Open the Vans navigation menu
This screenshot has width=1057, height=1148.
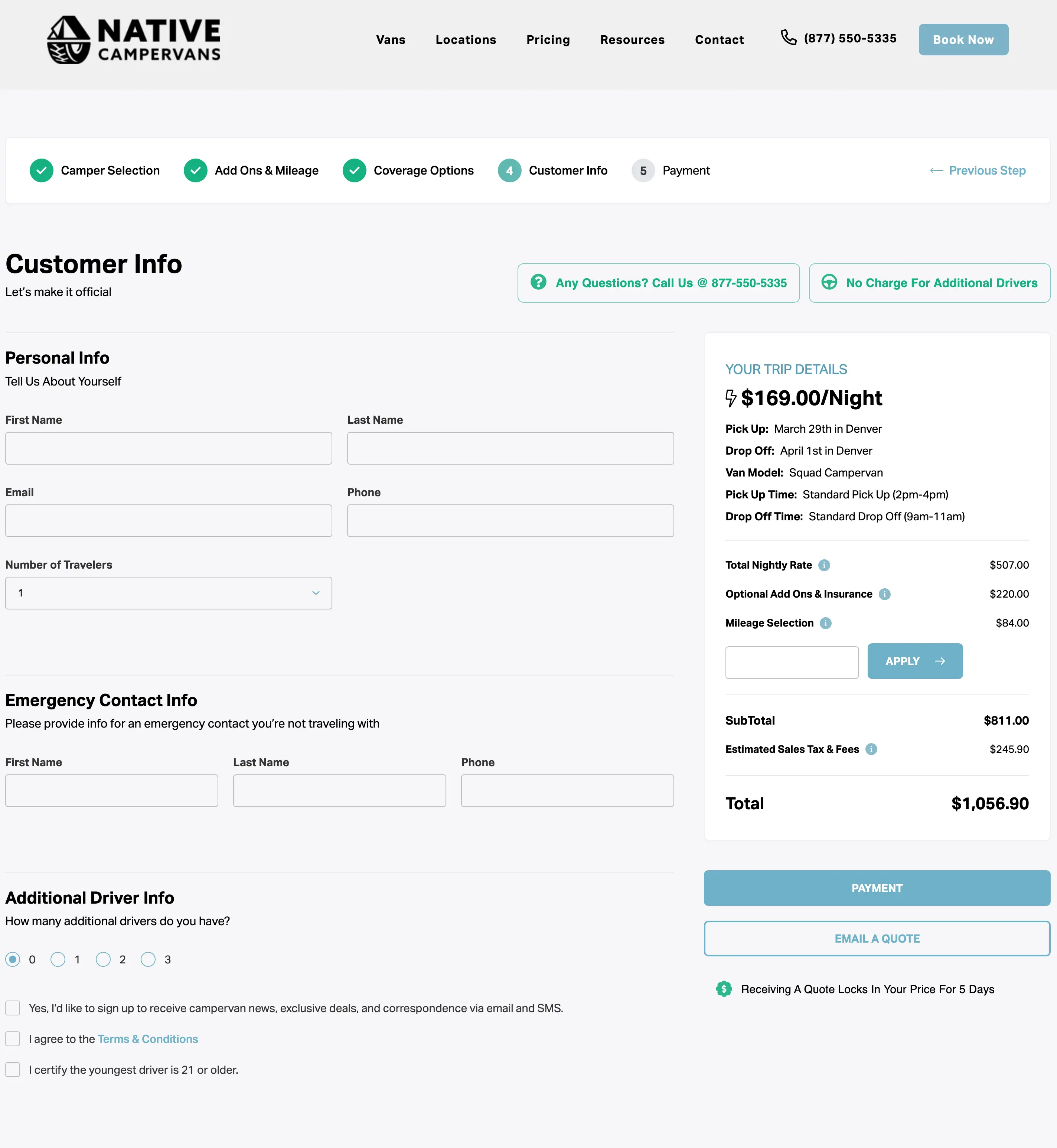click(x=391, y=40)
